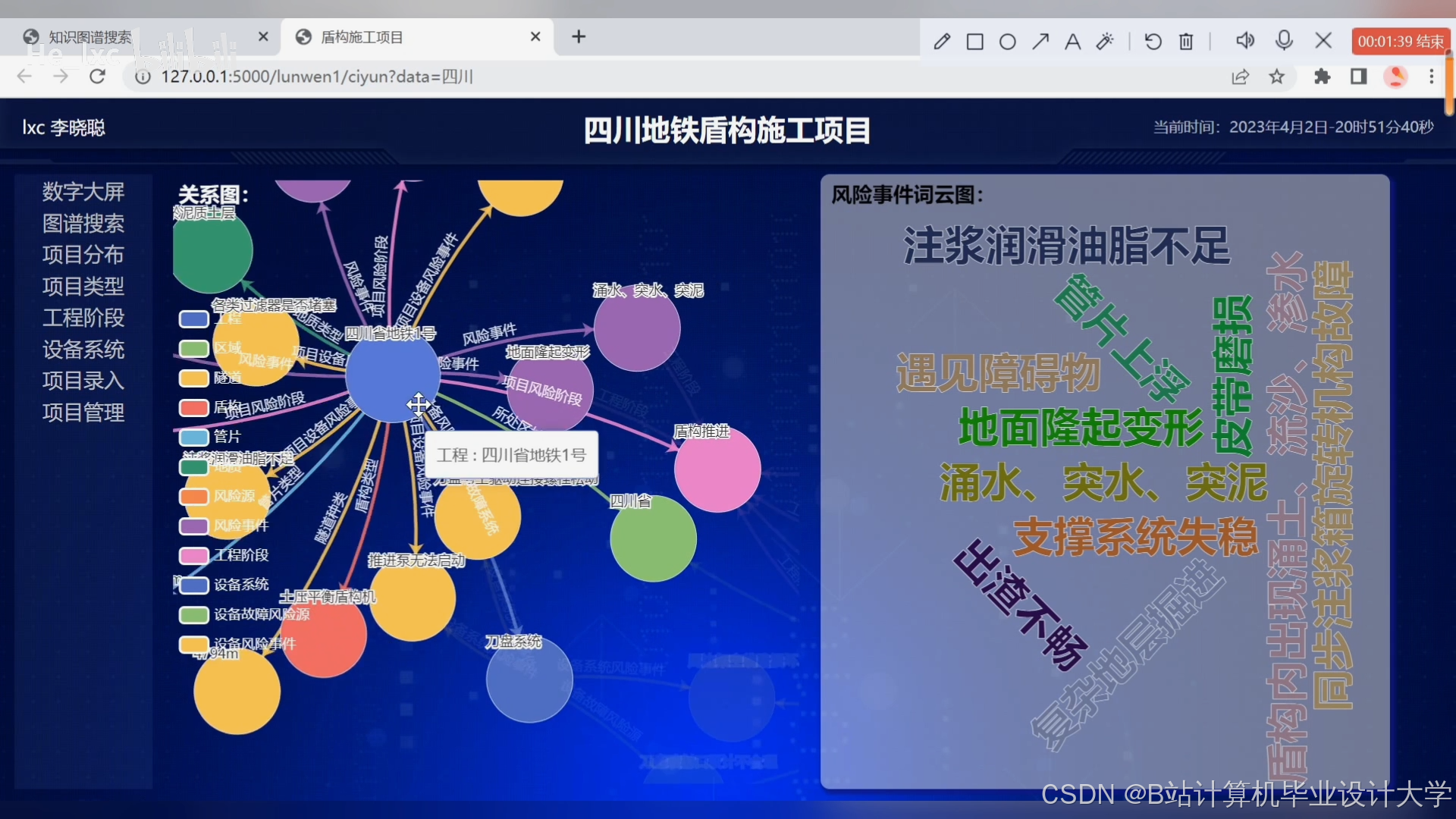Select the arrow drawing tool

click(x=1040, y=42)
